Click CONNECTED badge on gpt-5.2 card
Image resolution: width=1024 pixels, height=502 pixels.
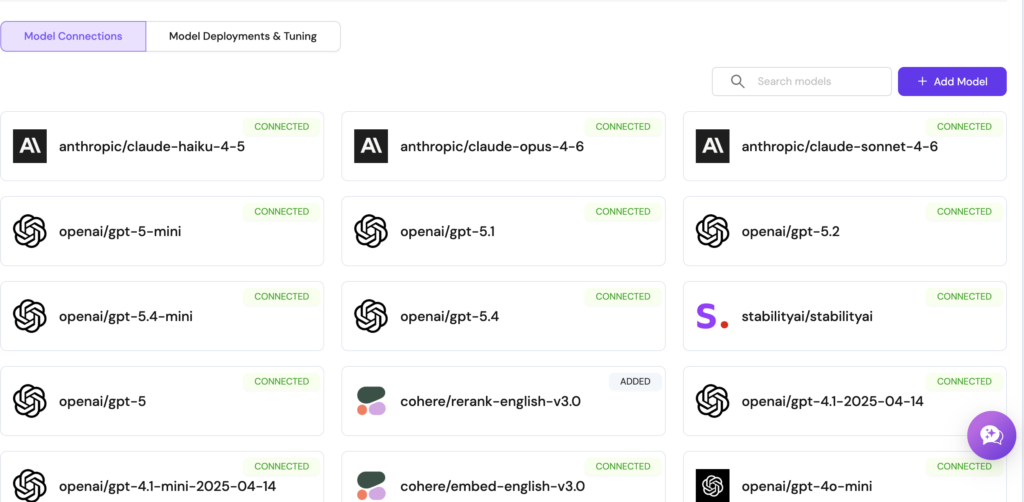pyautogui.click(x=964, y=212)
